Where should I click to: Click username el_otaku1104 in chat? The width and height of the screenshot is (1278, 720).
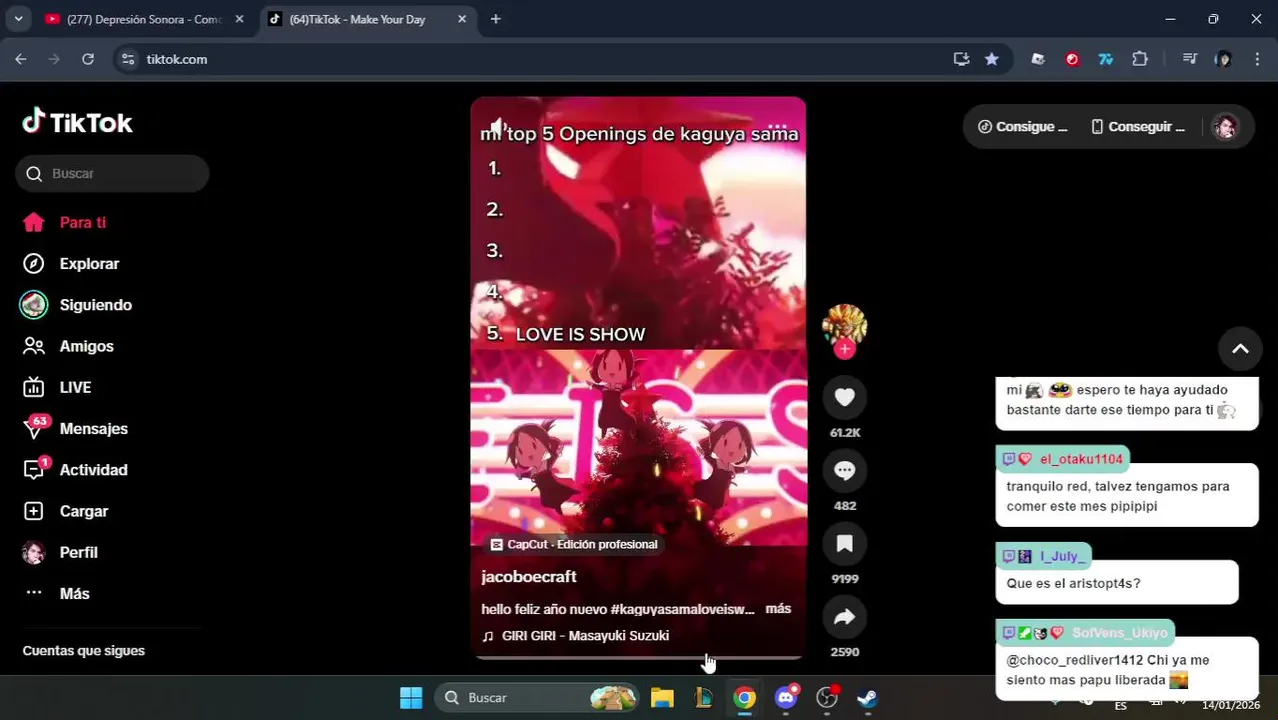coord(1081,459)
